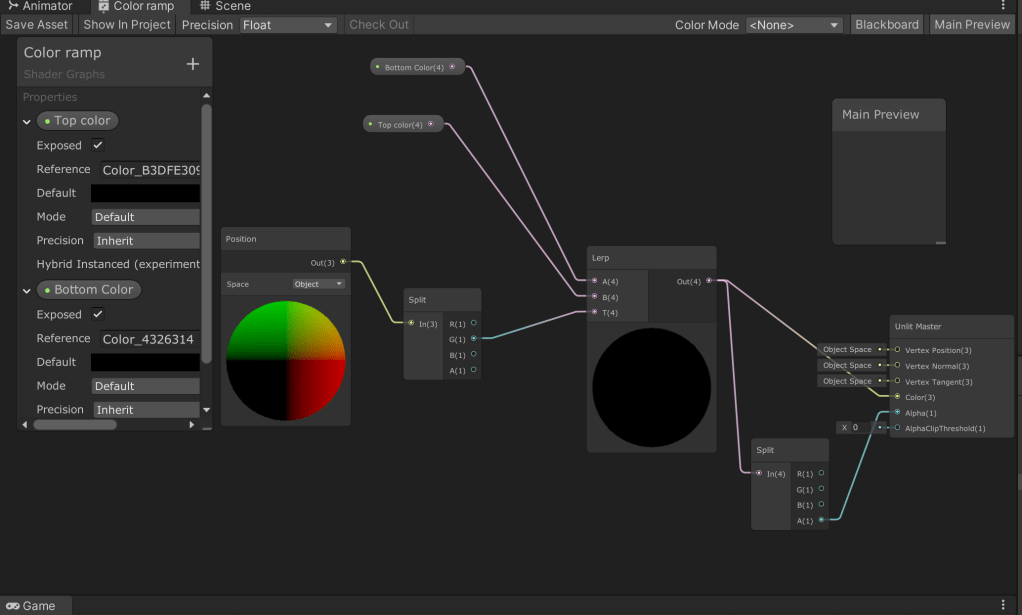The height and width of the screenshot is (615, 1022).
Task: Click the second Split node A(1) output port
Action: pos(821,520)
